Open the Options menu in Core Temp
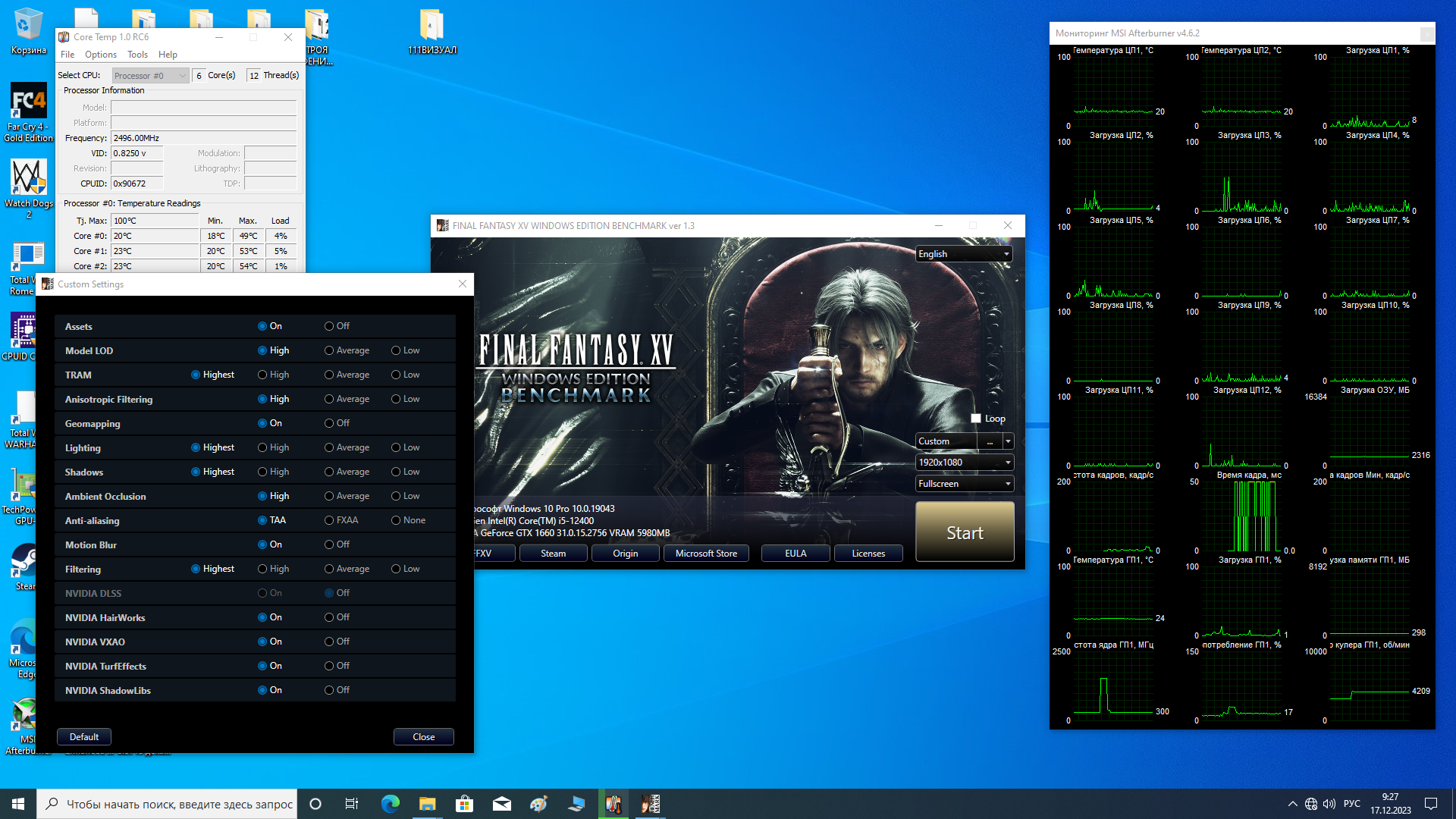 (100, 55)
